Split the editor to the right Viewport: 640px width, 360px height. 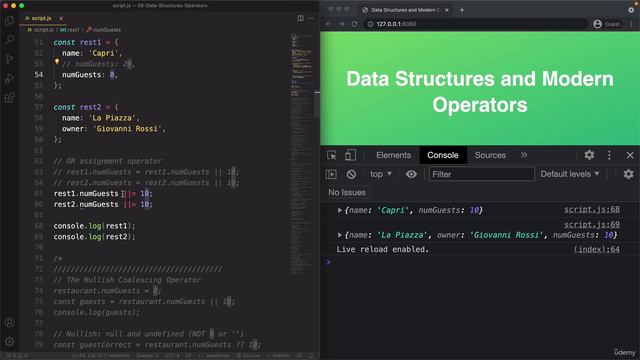point(300,18)
